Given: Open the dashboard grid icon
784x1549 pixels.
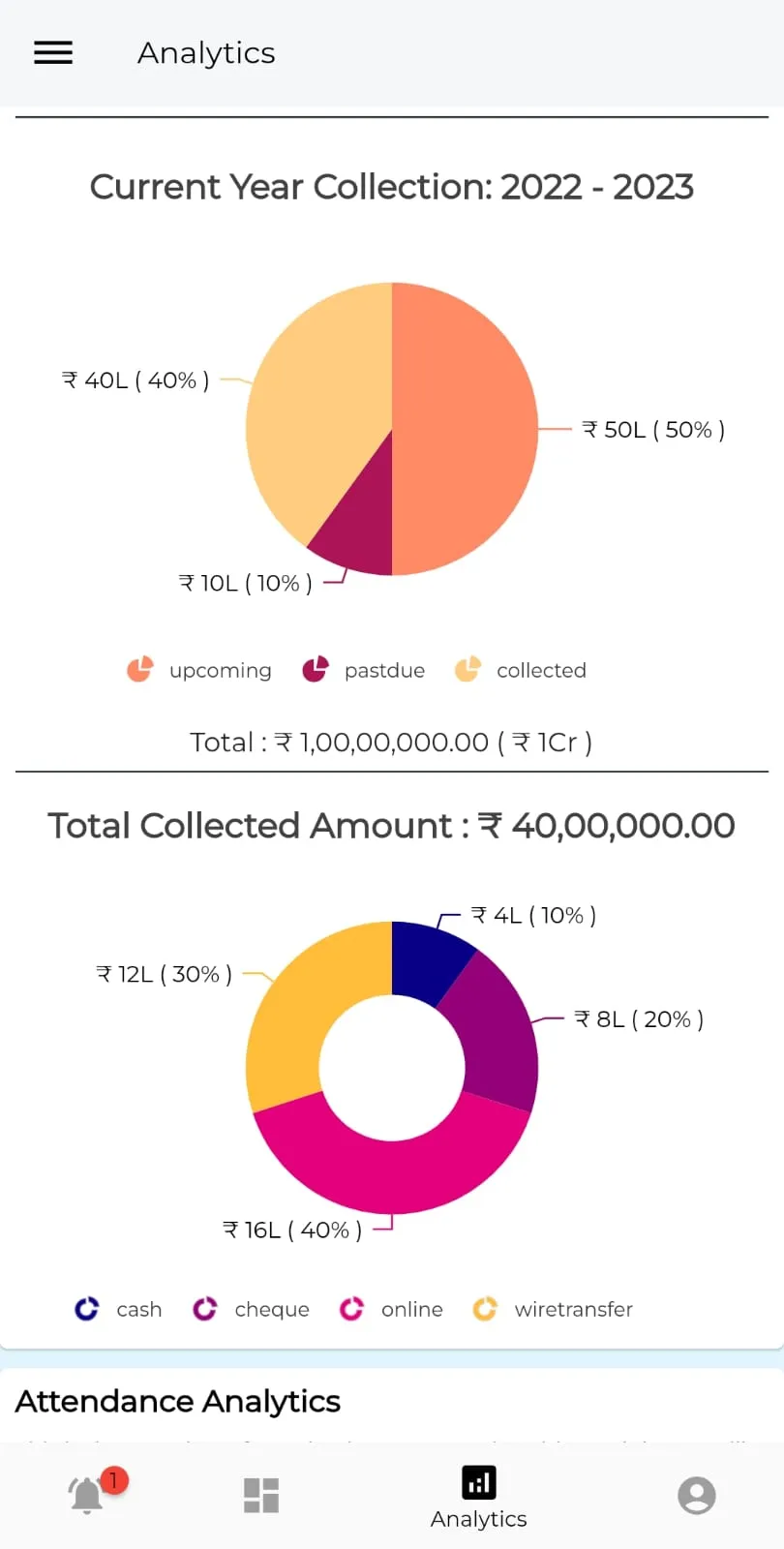Looking at the screenshot, I should tap(261, 1495).
